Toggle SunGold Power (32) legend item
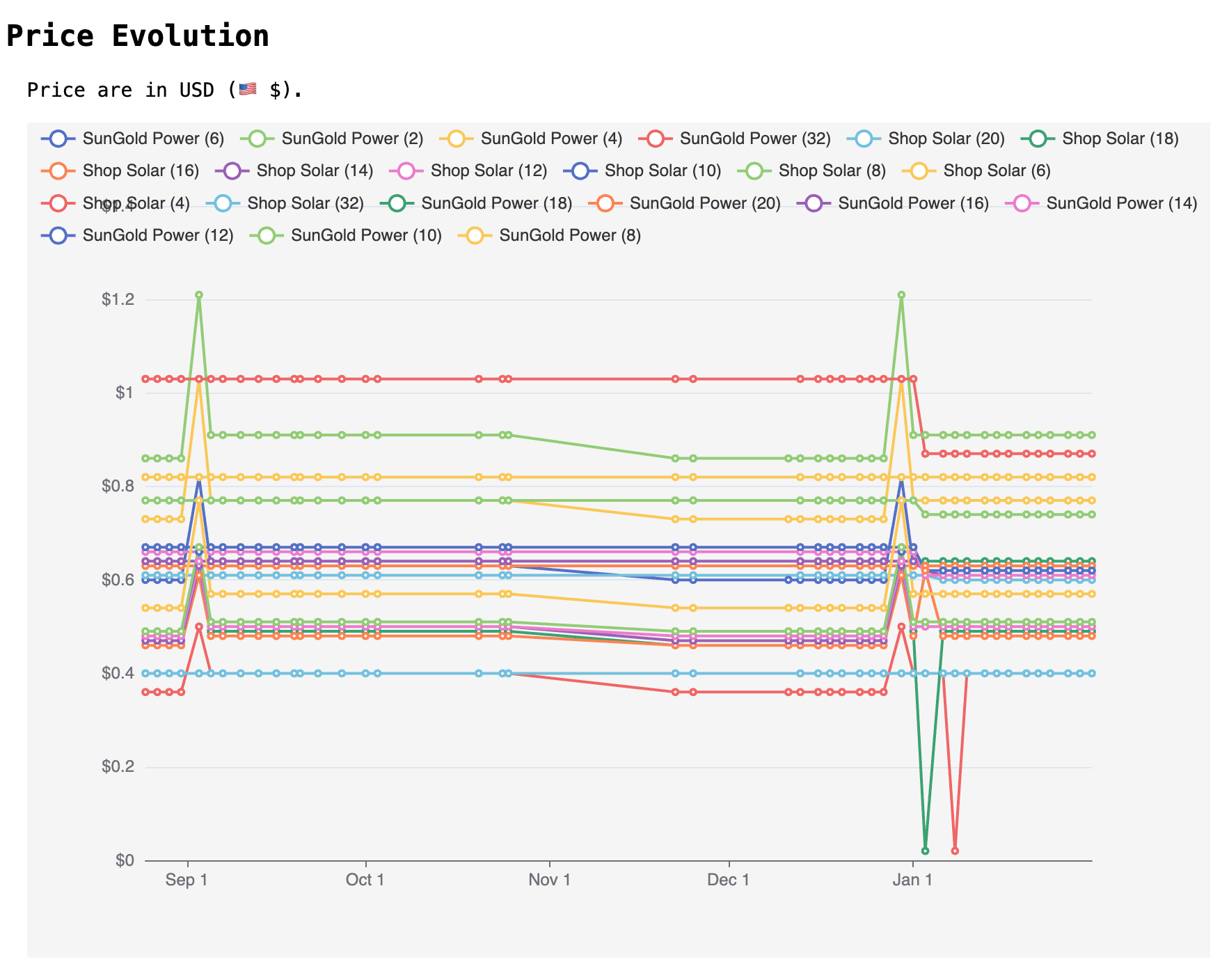Viewport: 1229px width, 980px height. [735, 139]
